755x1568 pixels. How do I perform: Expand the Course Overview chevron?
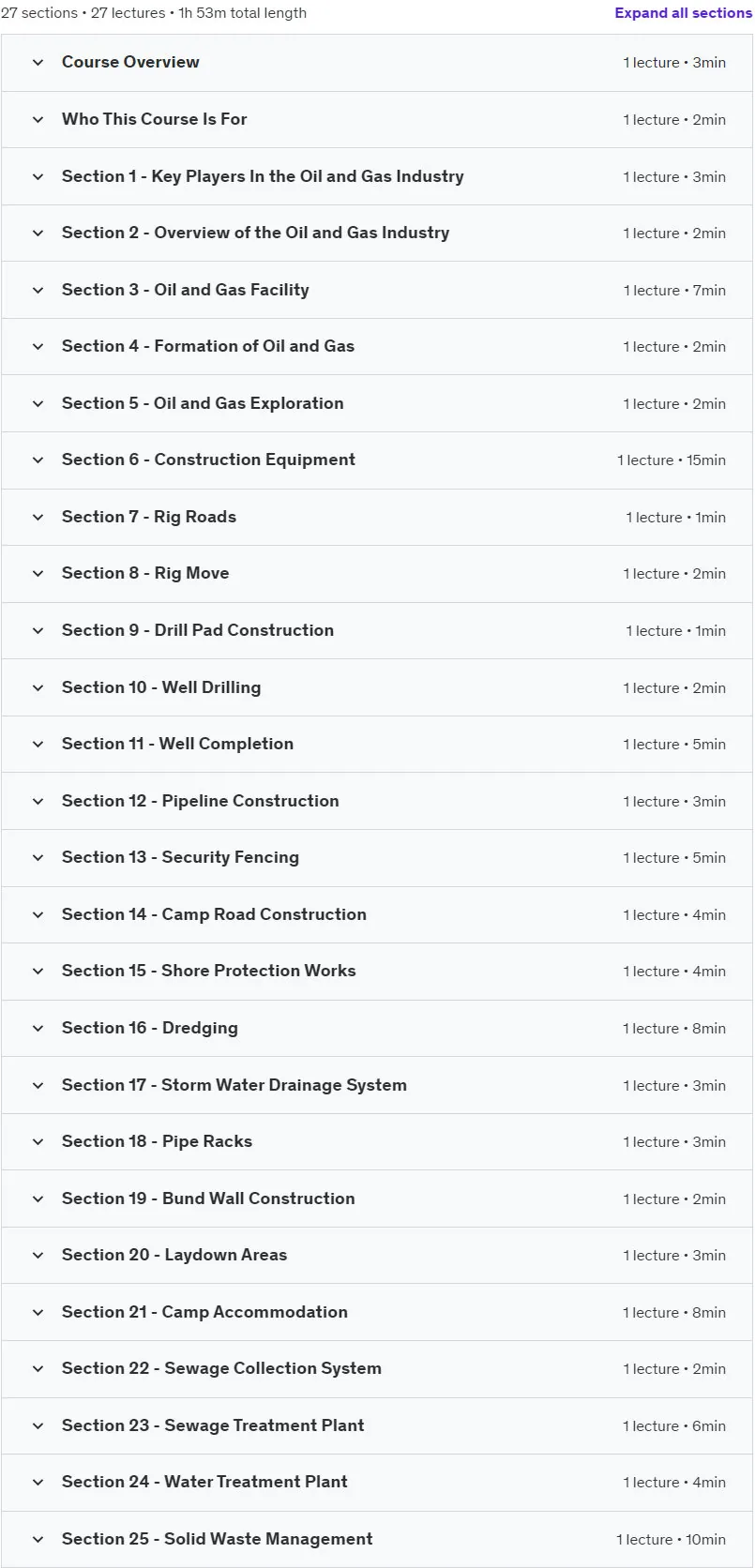[x=38, y=63]
